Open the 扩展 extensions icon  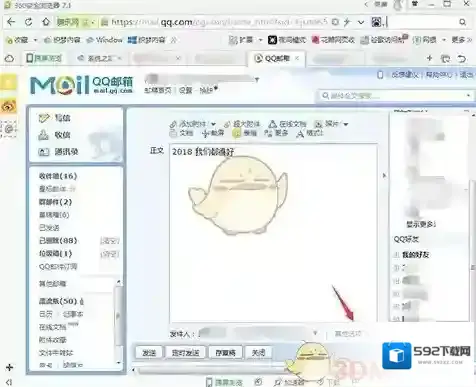pos(233,40)
